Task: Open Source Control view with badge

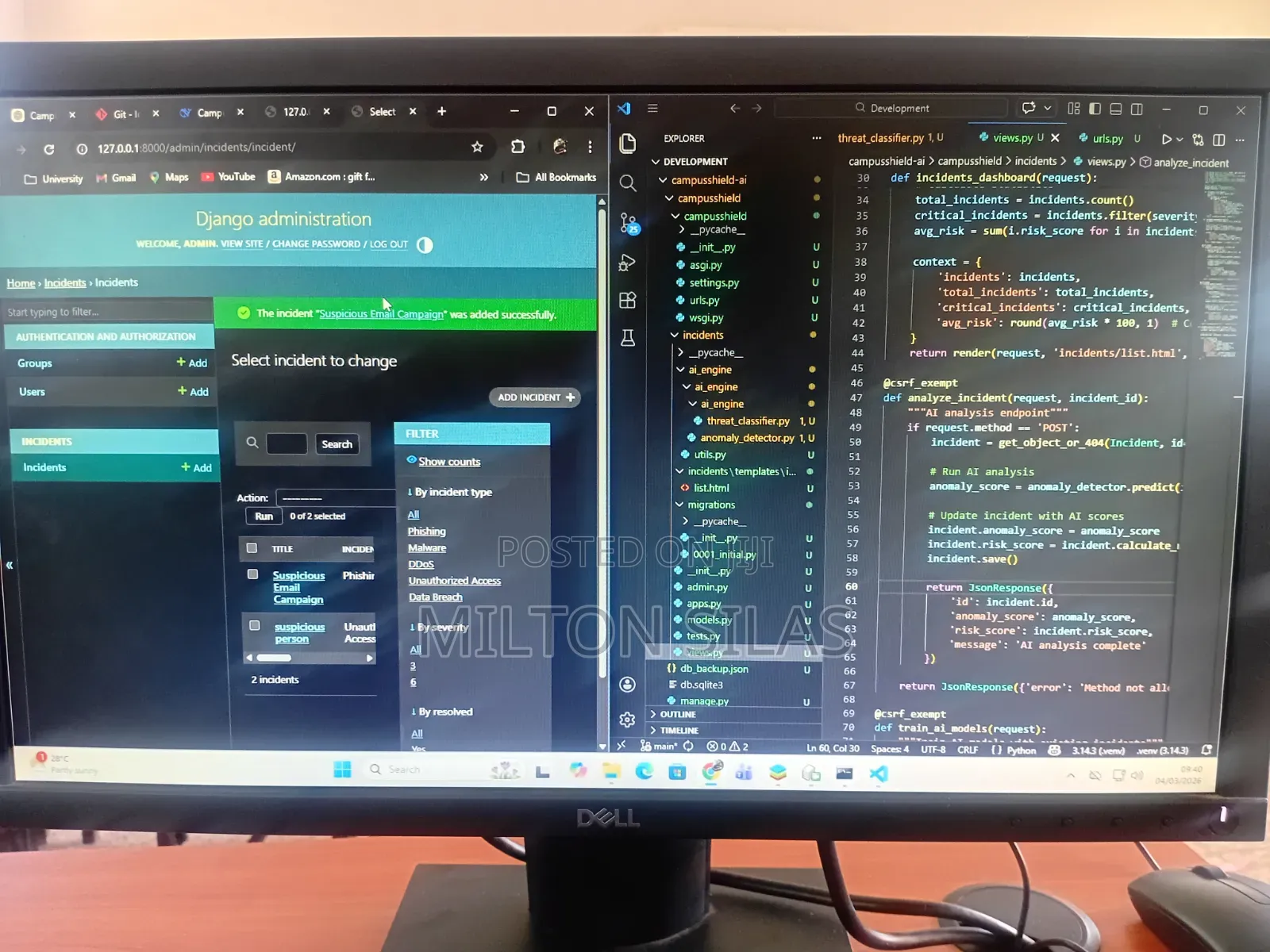Action: [x=629, y=224]
